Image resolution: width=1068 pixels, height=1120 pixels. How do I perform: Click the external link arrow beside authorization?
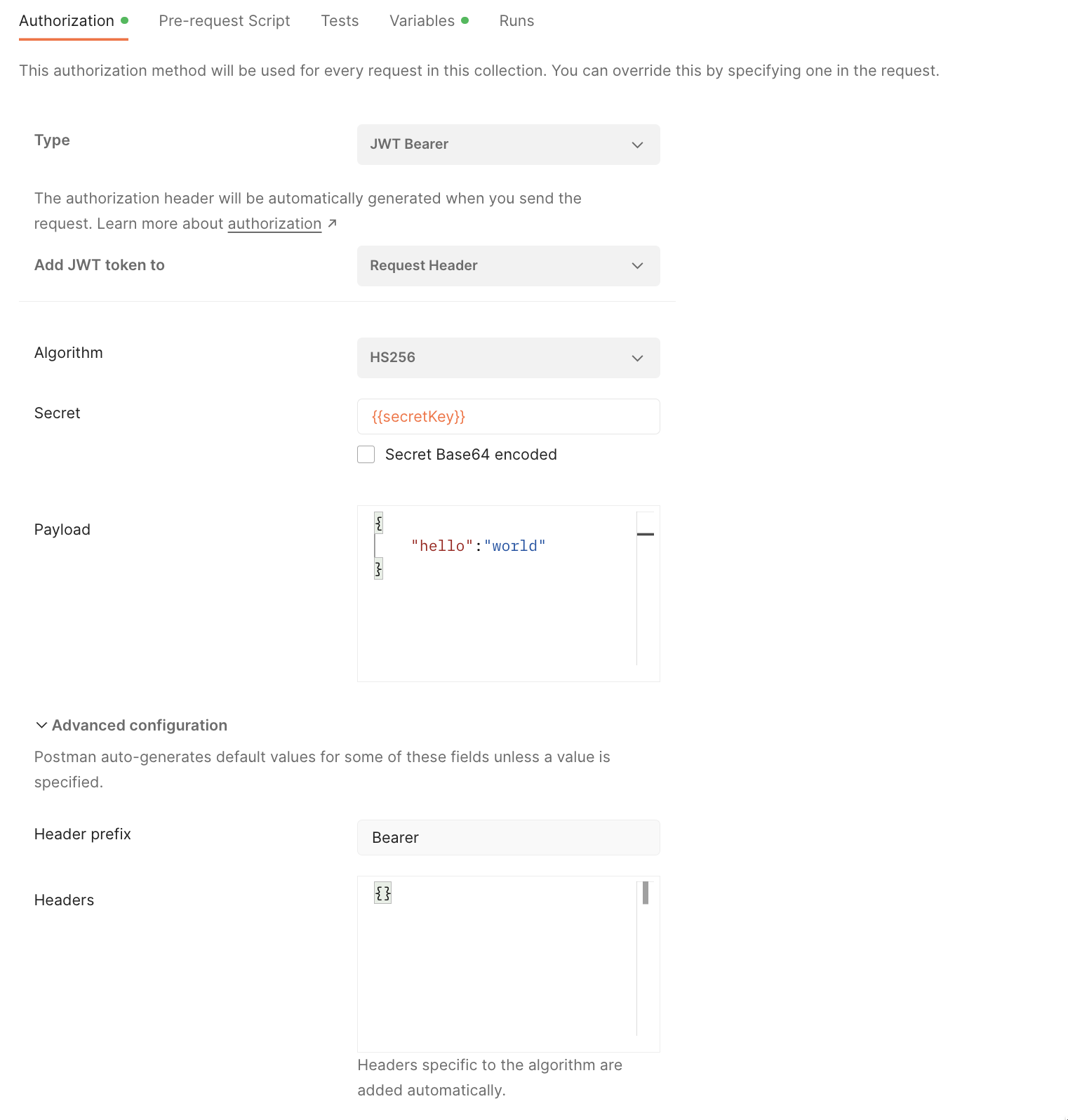332,223
